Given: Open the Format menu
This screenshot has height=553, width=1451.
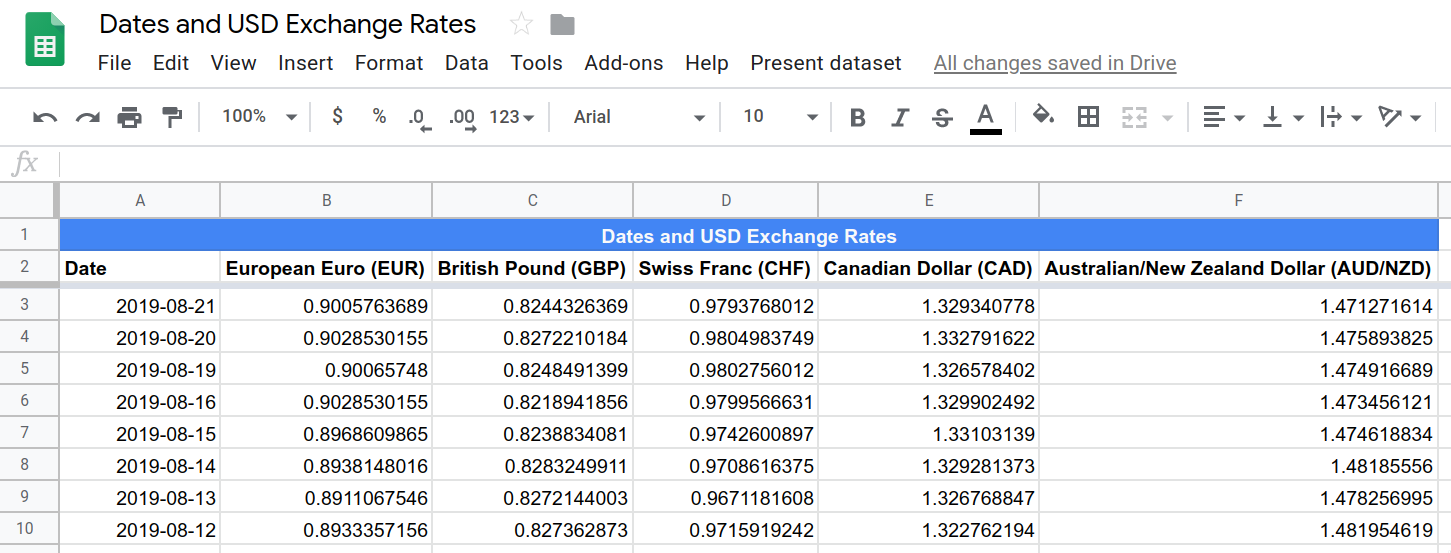Looking at the screenshot, I should (389, 63).
